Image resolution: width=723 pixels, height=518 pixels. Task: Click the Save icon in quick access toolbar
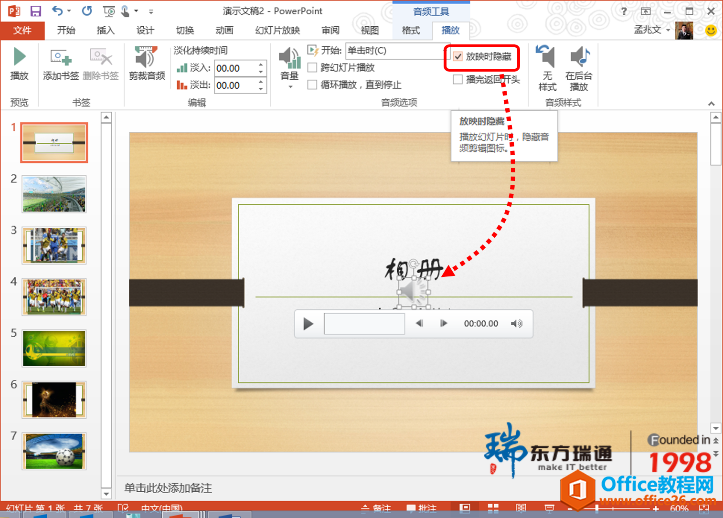(x=35, y=11)
